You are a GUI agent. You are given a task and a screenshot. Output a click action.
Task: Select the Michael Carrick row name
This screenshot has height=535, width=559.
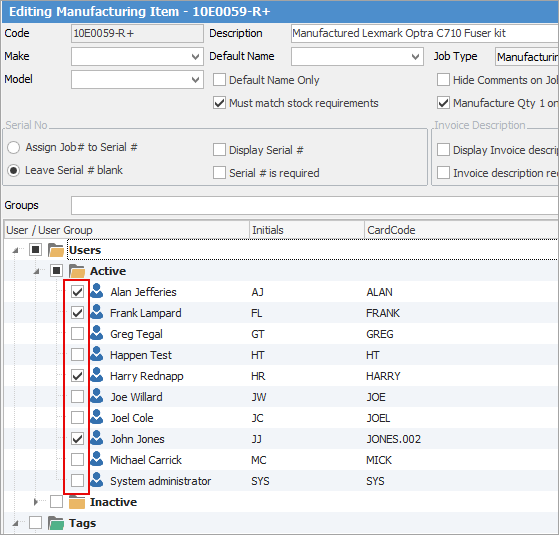coord(146,460)
